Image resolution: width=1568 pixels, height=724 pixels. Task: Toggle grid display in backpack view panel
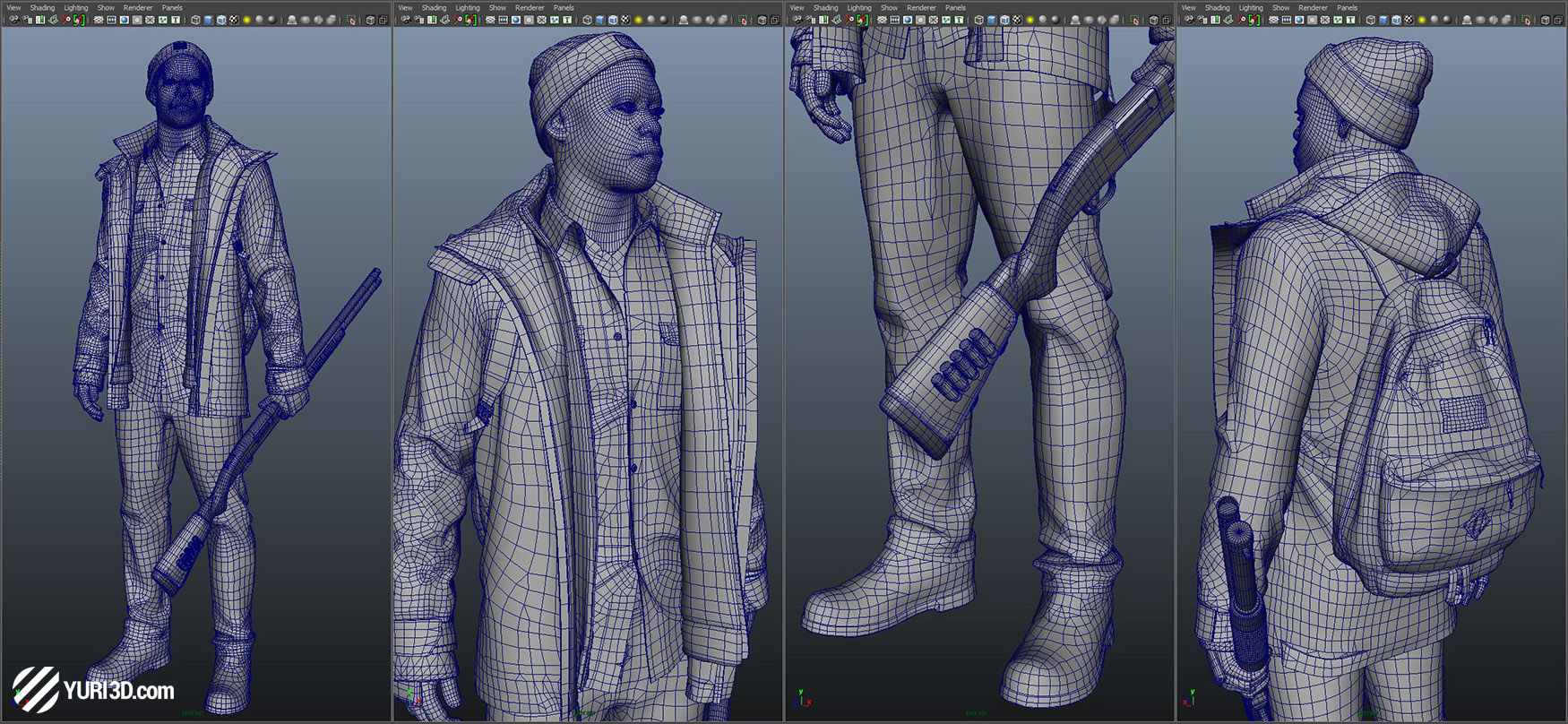[x=1274, y=20]
